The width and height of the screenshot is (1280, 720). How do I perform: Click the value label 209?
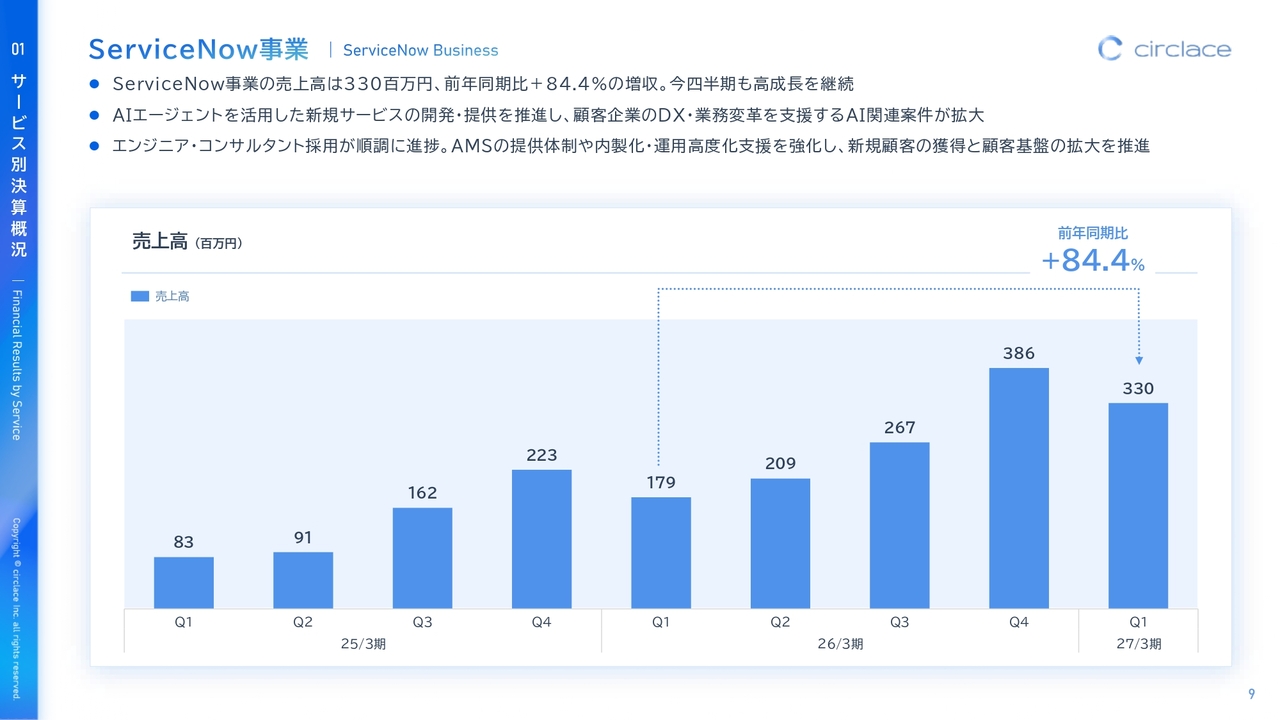(x=780, y=463)
